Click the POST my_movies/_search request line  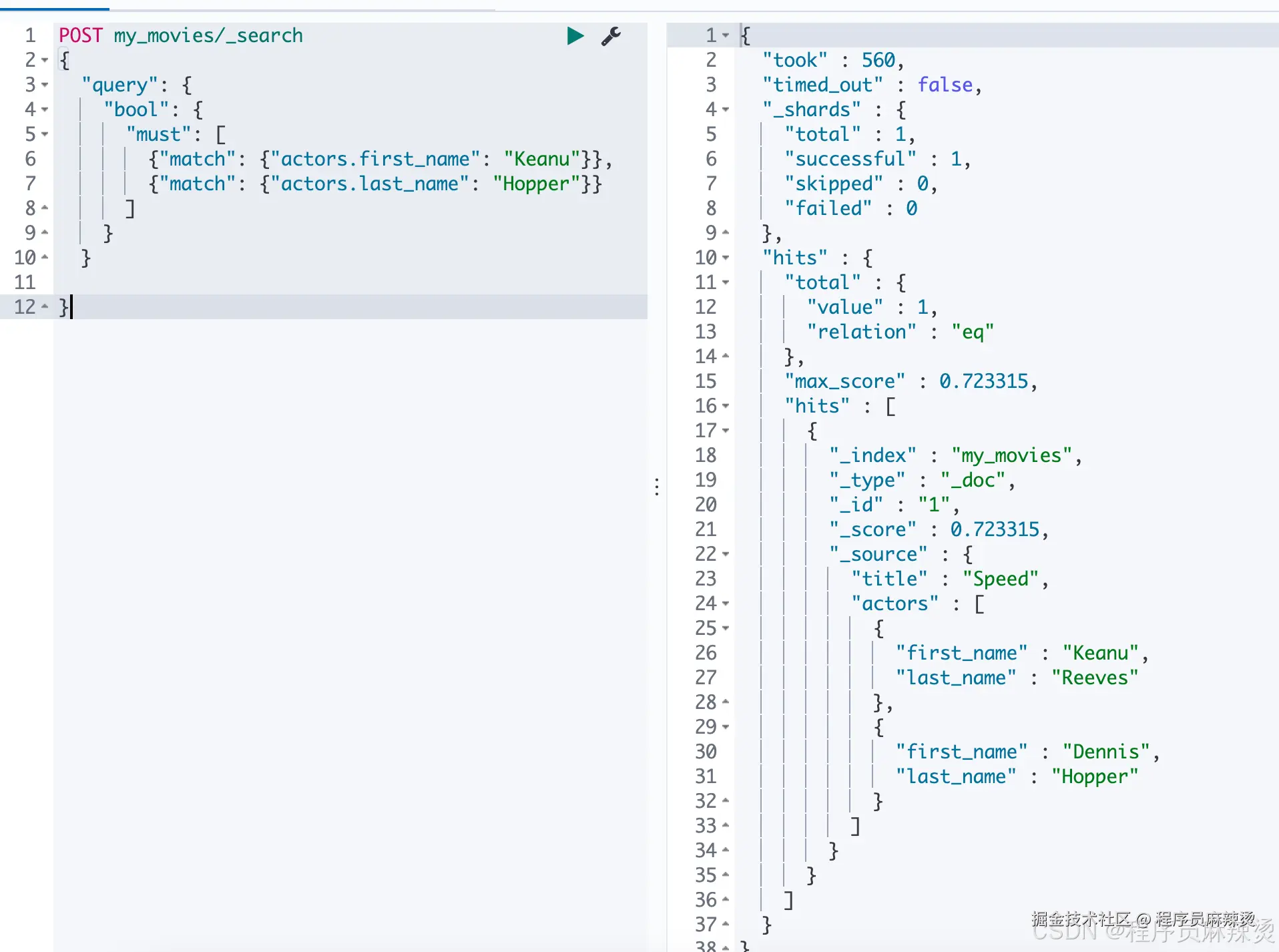[181, 35]
